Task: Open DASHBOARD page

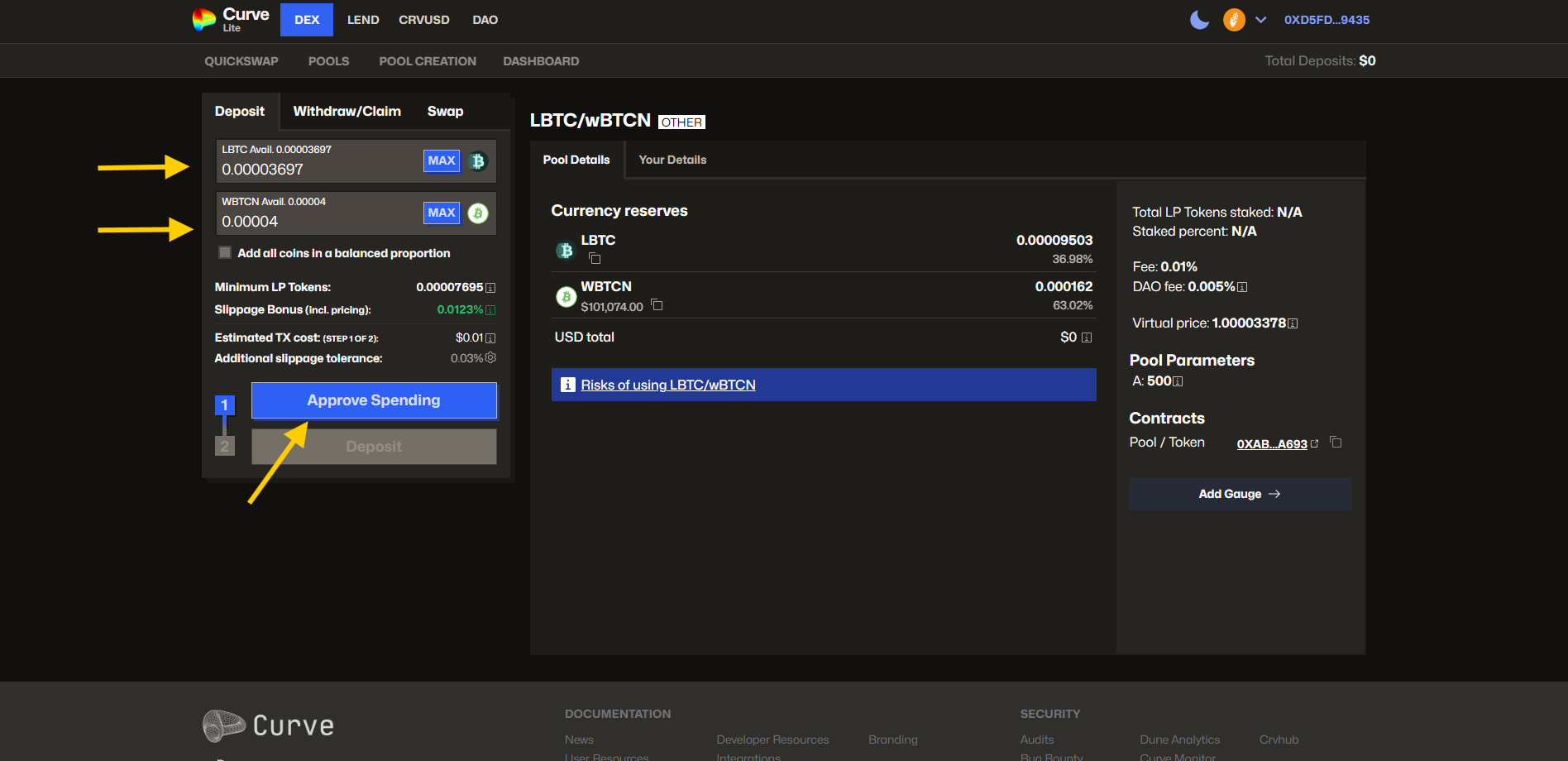Action: [541, 61]
